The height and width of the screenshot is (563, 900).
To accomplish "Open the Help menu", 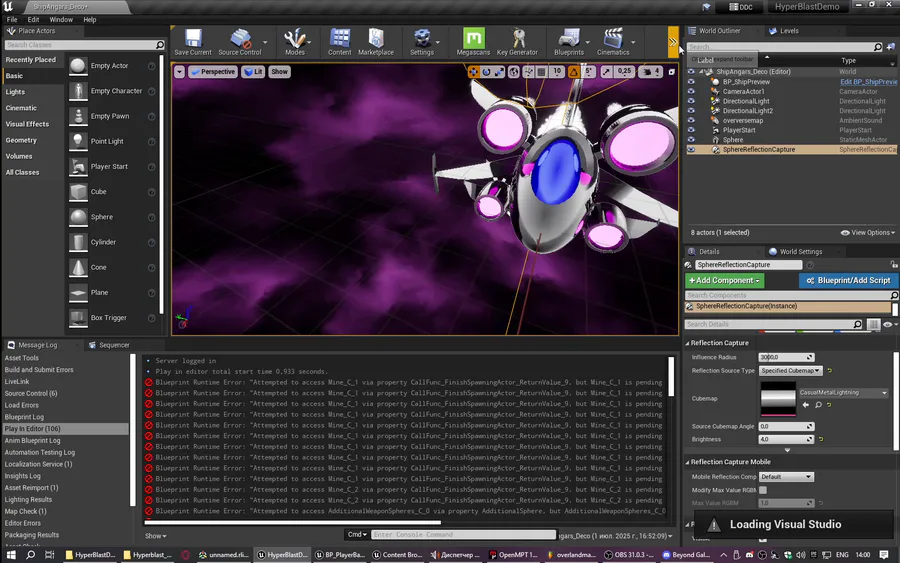I will [90, 20].
